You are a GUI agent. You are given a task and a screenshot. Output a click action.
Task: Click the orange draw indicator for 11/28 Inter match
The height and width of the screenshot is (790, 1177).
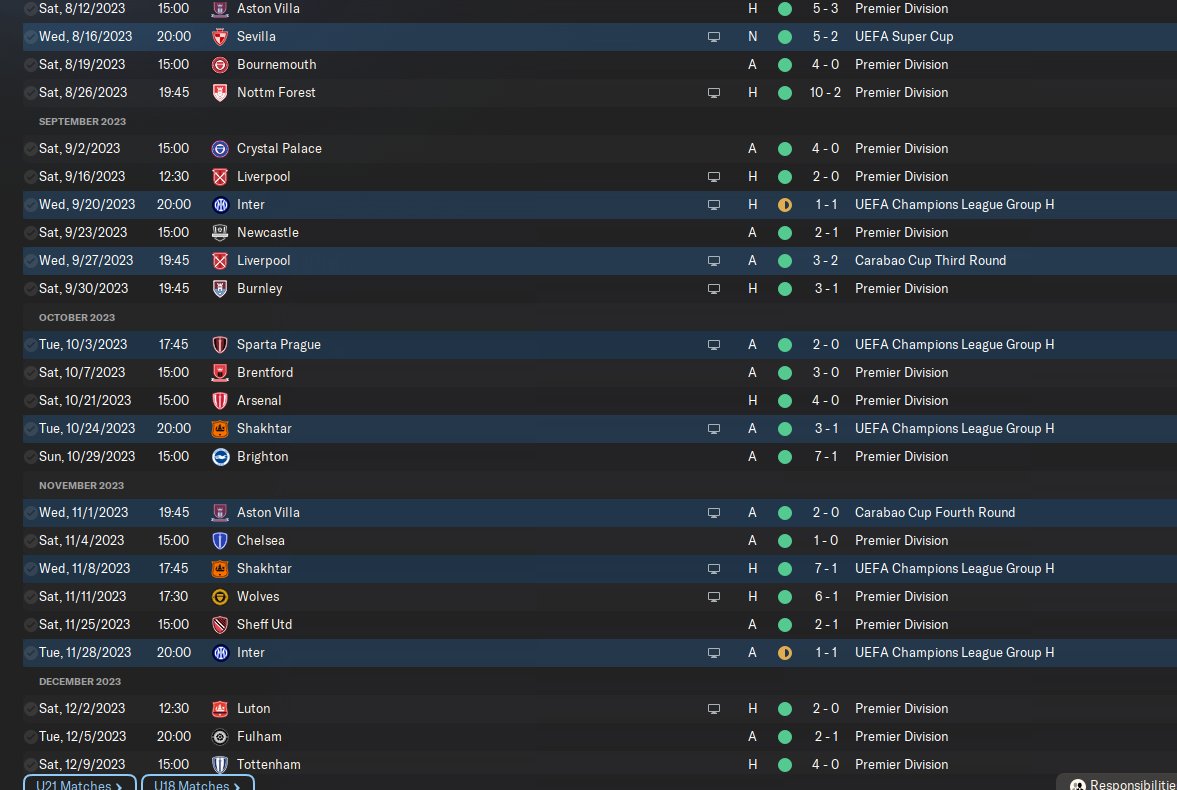click(x=785, y=653)
